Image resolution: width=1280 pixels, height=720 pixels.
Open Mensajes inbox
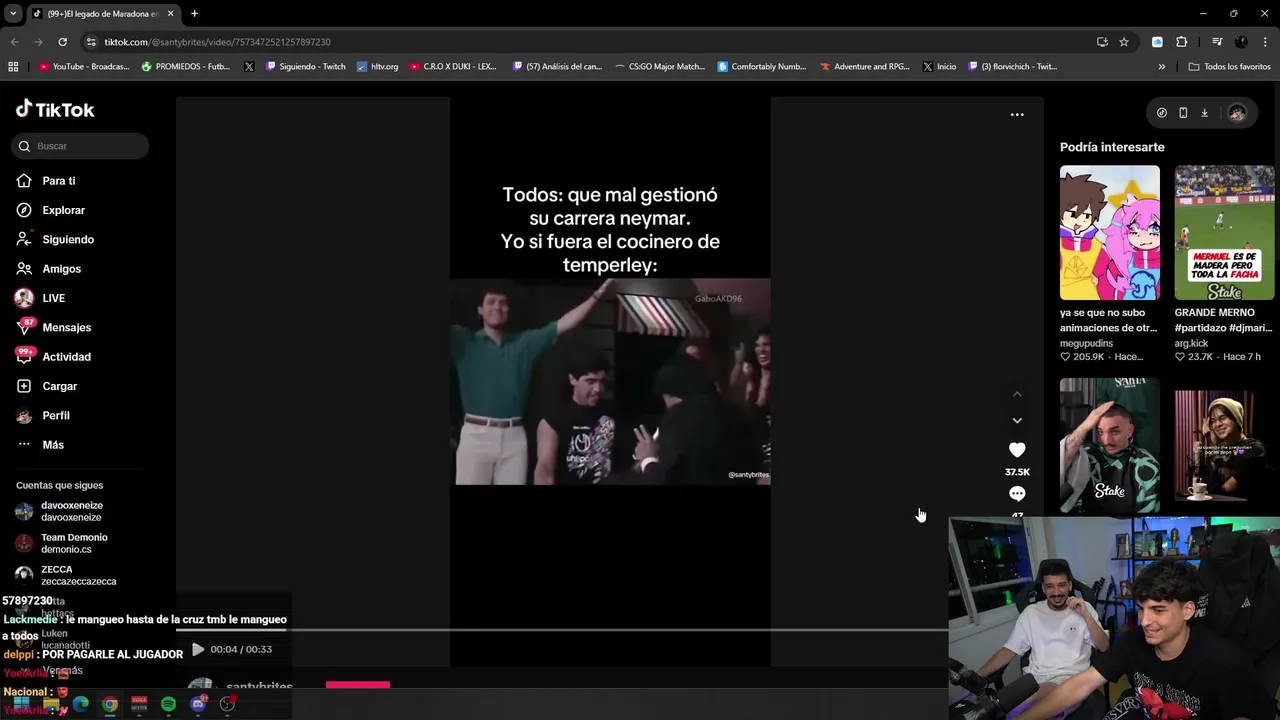(54, 327)
